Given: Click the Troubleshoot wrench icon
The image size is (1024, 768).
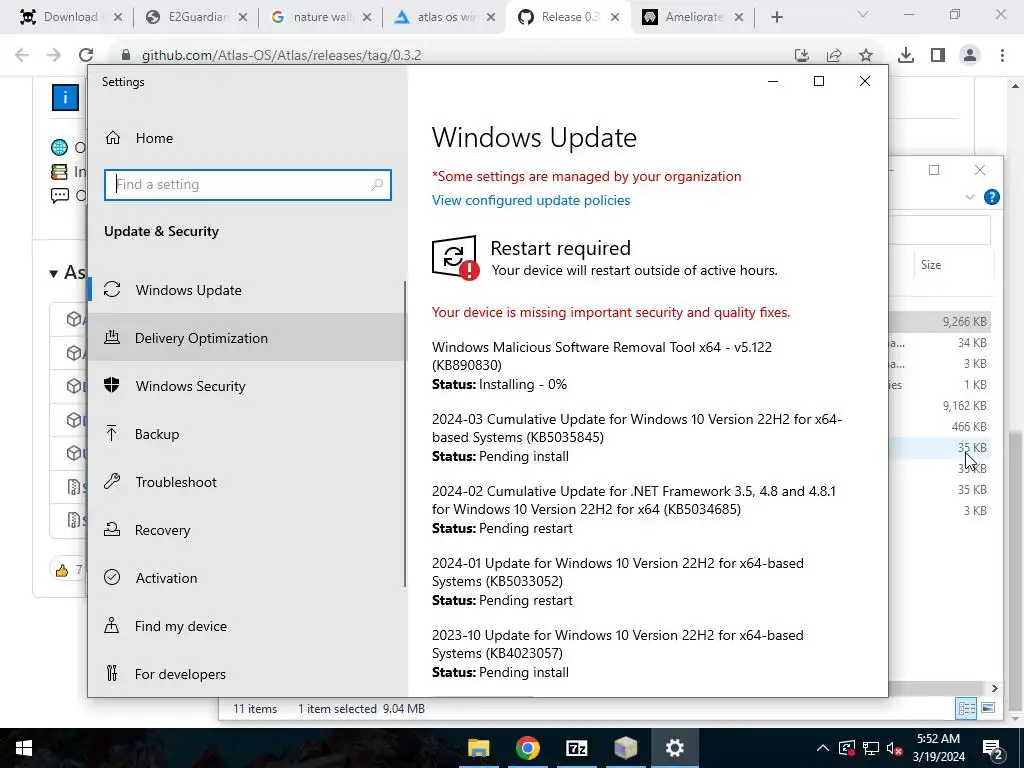Looking at the screenshot, I should [112, 481].
